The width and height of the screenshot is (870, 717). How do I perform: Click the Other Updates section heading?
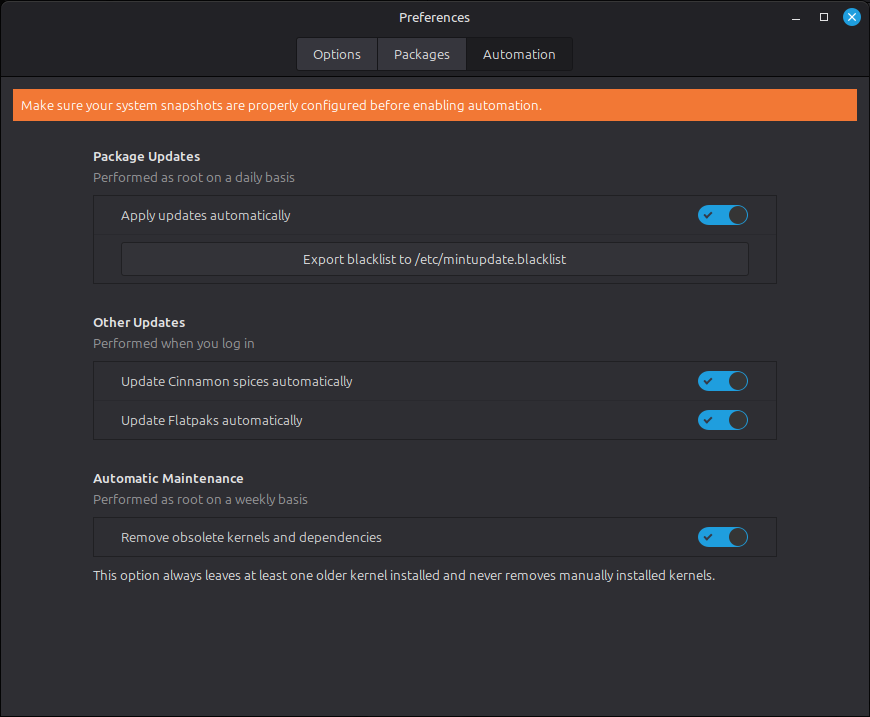pyautogui.click(x=138, y=322)
